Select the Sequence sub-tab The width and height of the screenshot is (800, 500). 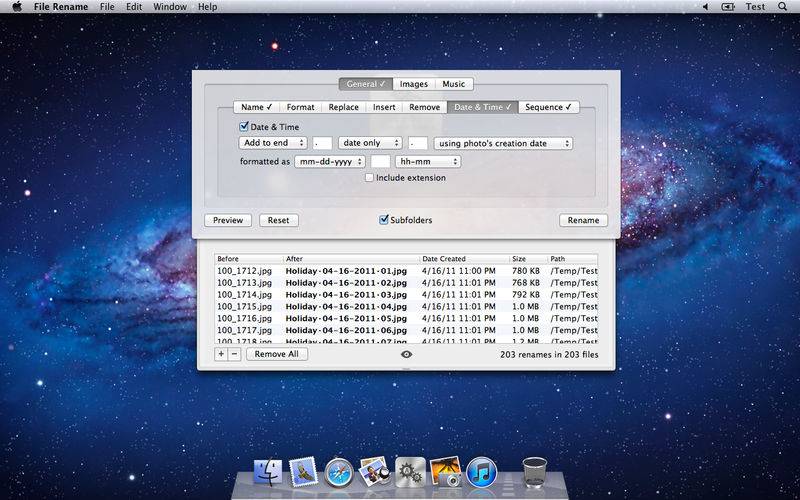(x=548, y=107)
